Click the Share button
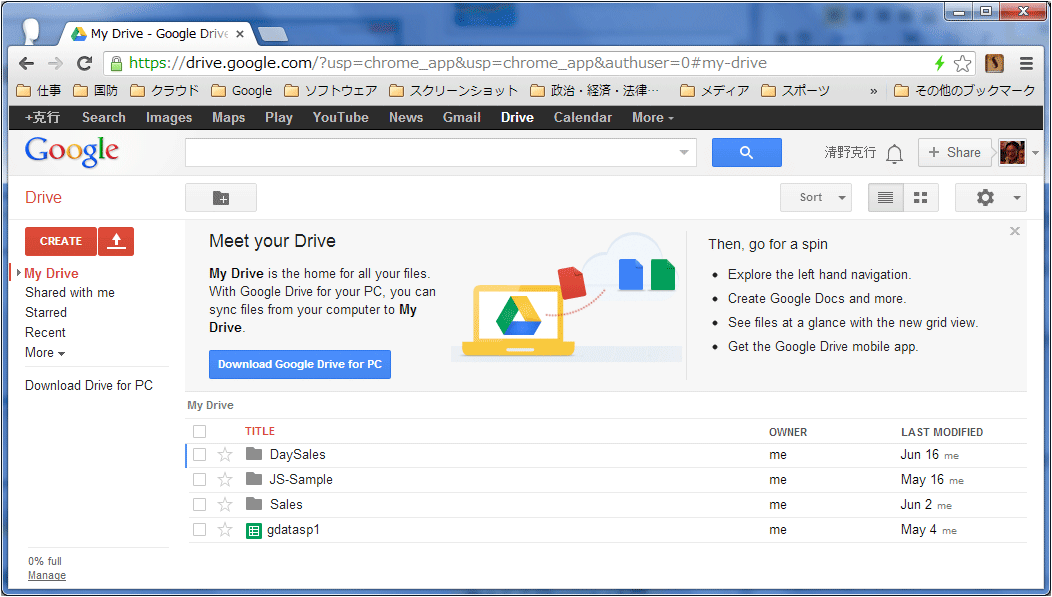The width and height of the screenshot is (1052, 597). click(x=954, y=152)
